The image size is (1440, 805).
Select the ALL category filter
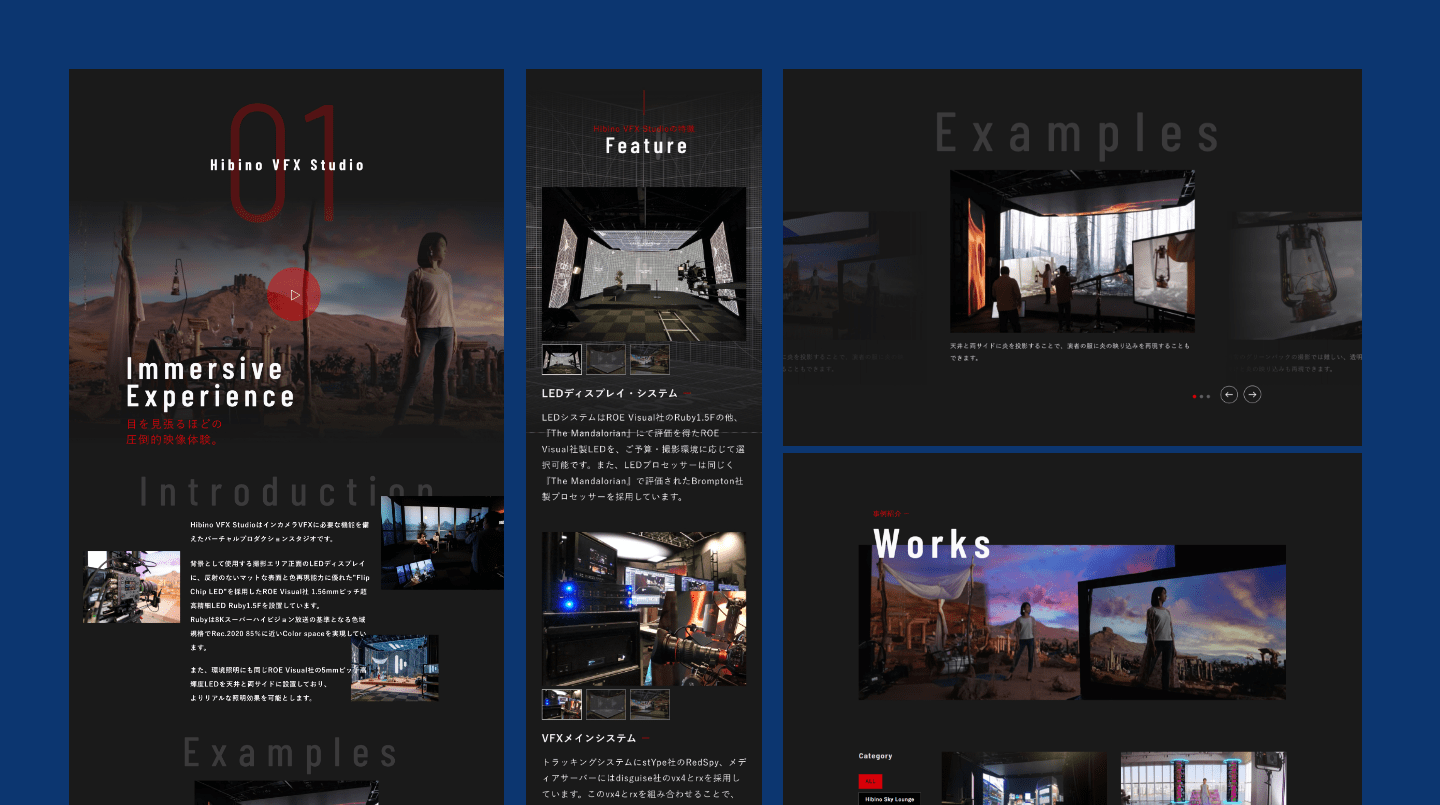(x=870, y=781)
